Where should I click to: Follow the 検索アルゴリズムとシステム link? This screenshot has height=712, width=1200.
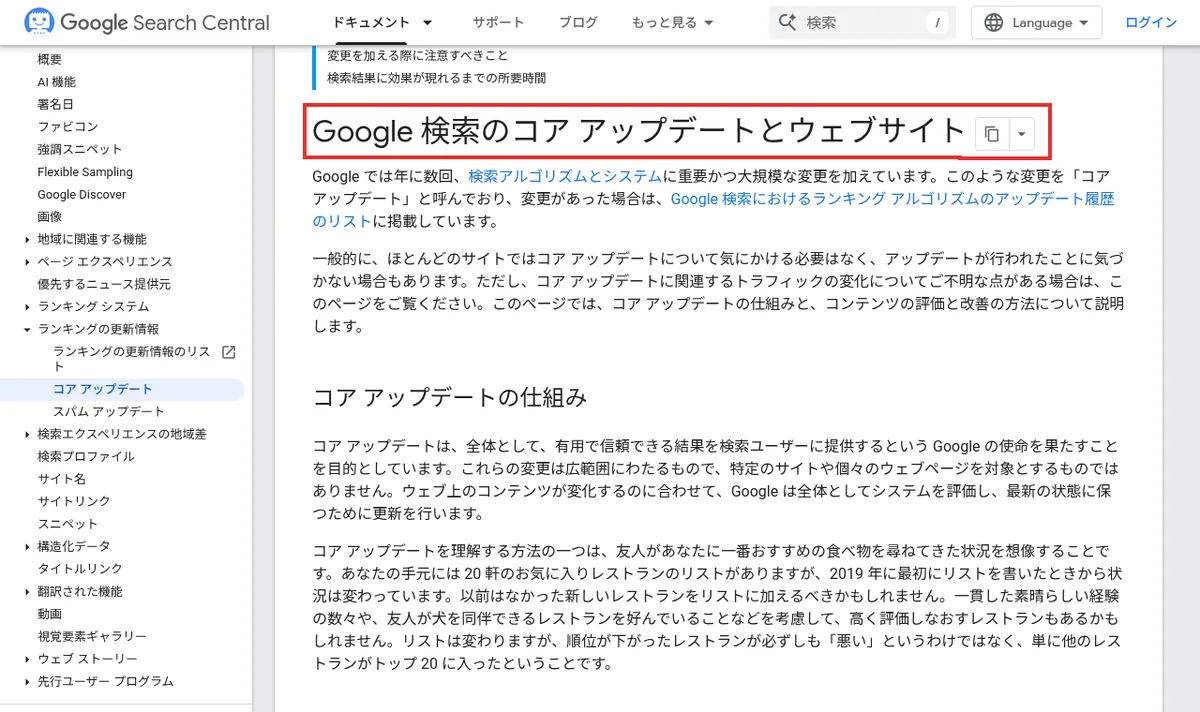[565, 177]
